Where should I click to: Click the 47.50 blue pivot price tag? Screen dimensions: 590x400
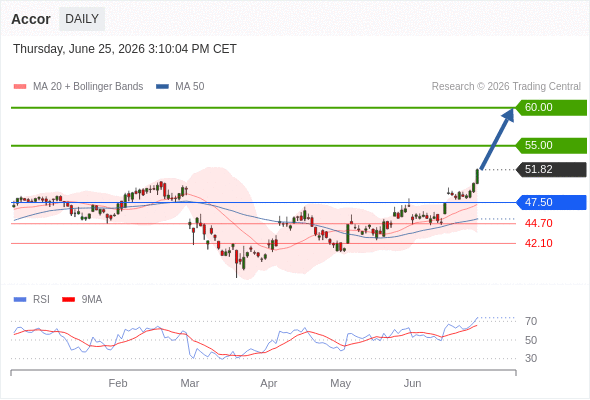coord(550,202)
